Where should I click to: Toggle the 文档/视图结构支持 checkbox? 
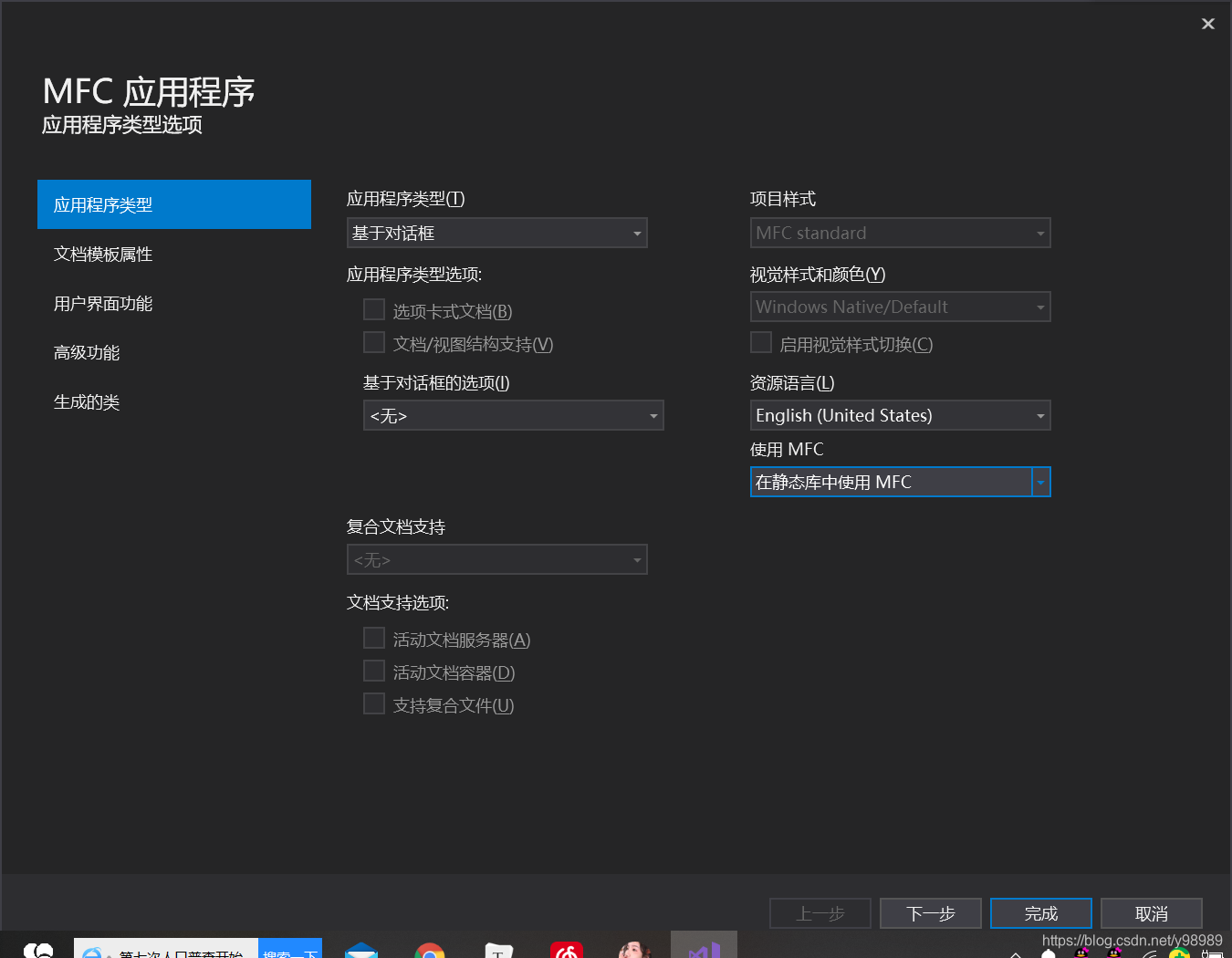click(374, 342)
